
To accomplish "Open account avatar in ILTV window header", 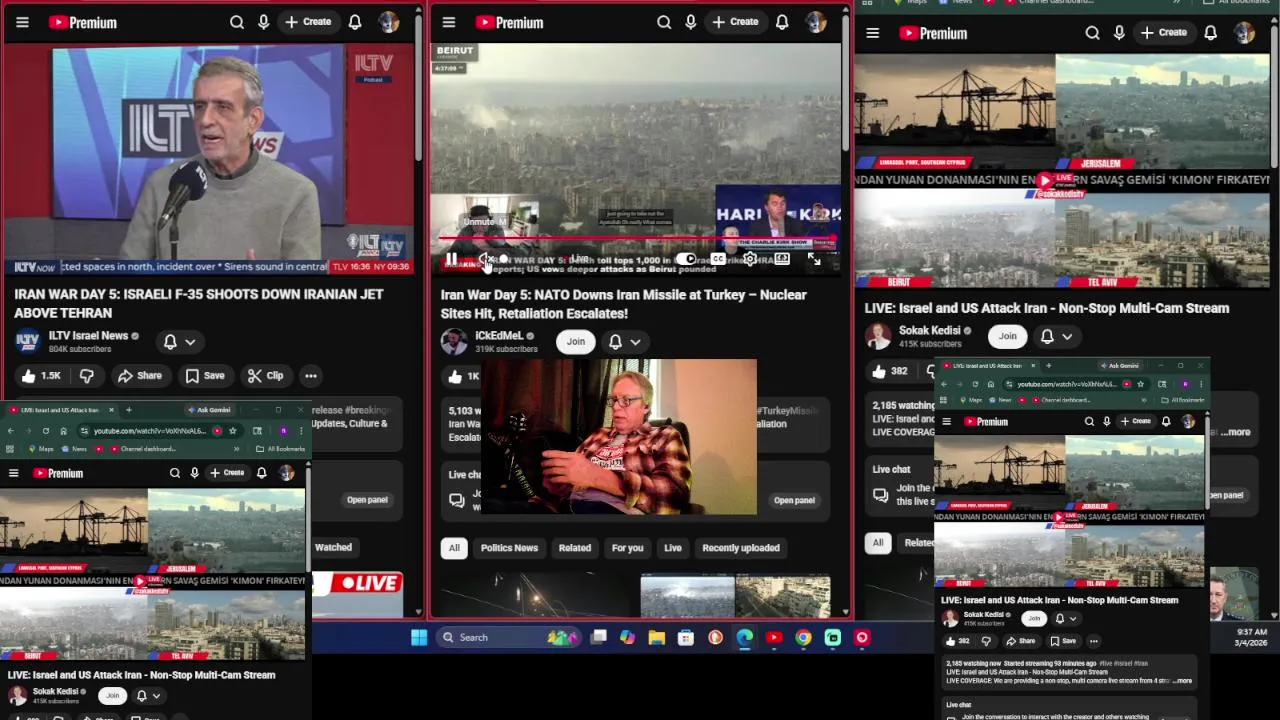I will point(389,22).
